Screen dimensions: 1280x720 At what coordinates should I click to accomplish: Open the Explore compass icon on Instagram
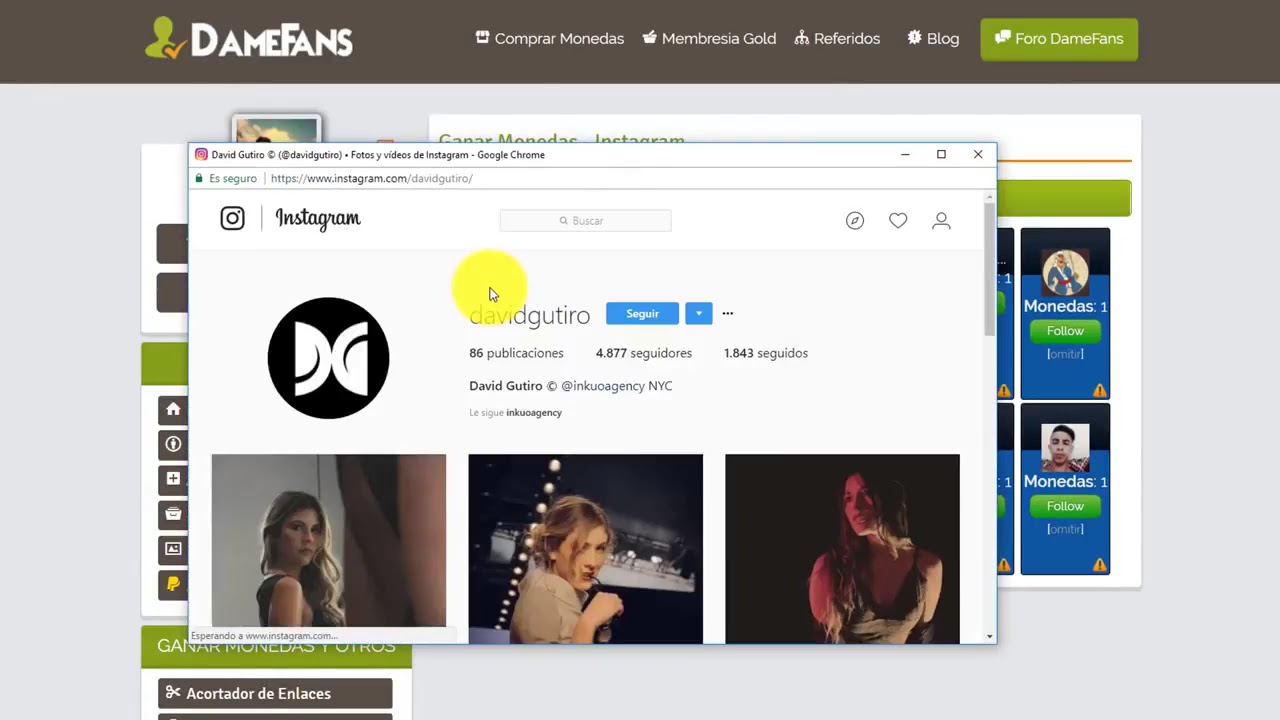[854, 220]
